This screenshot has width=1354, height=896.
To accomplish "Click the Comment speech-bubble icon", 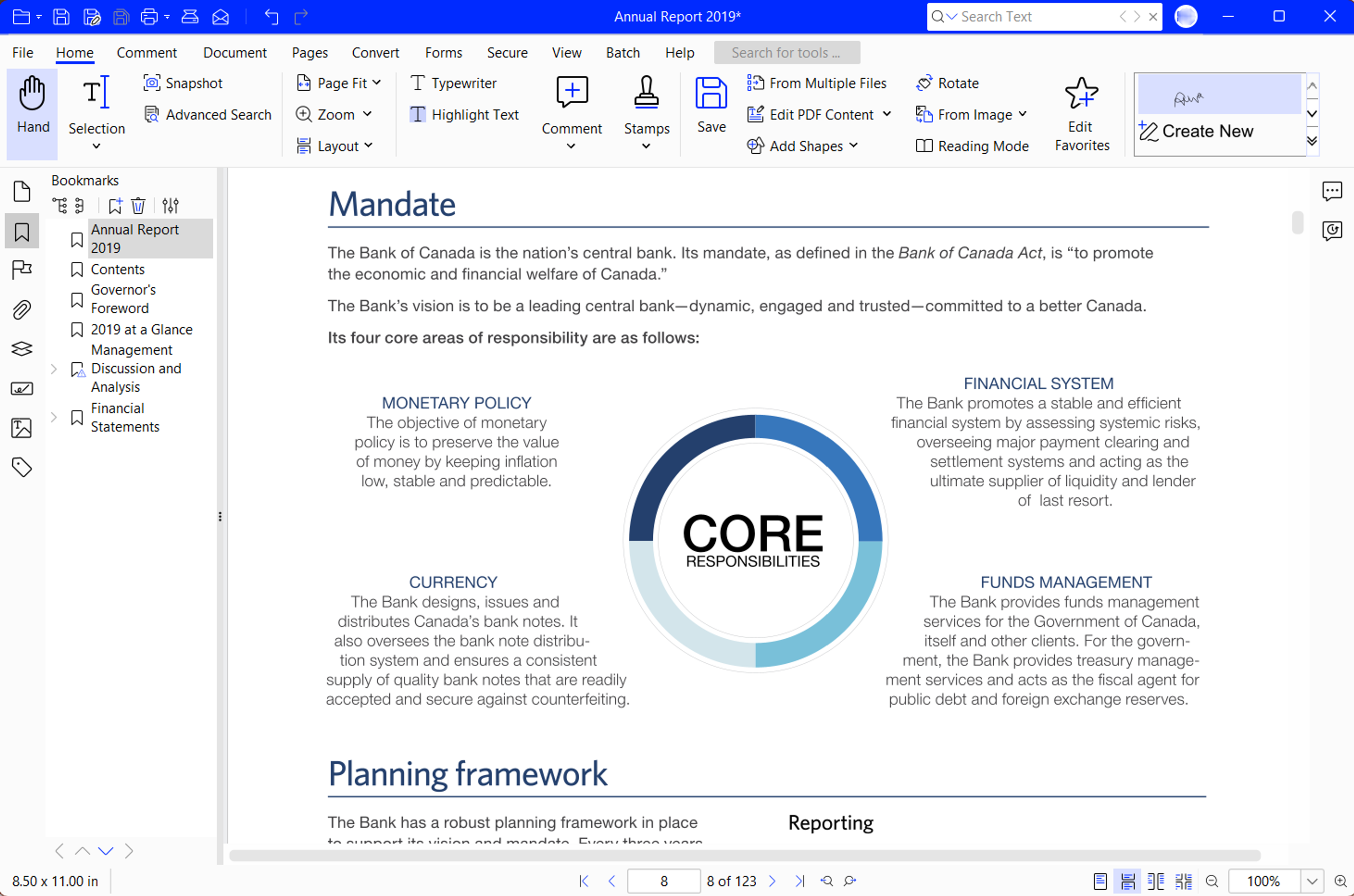I will point(572,92).
